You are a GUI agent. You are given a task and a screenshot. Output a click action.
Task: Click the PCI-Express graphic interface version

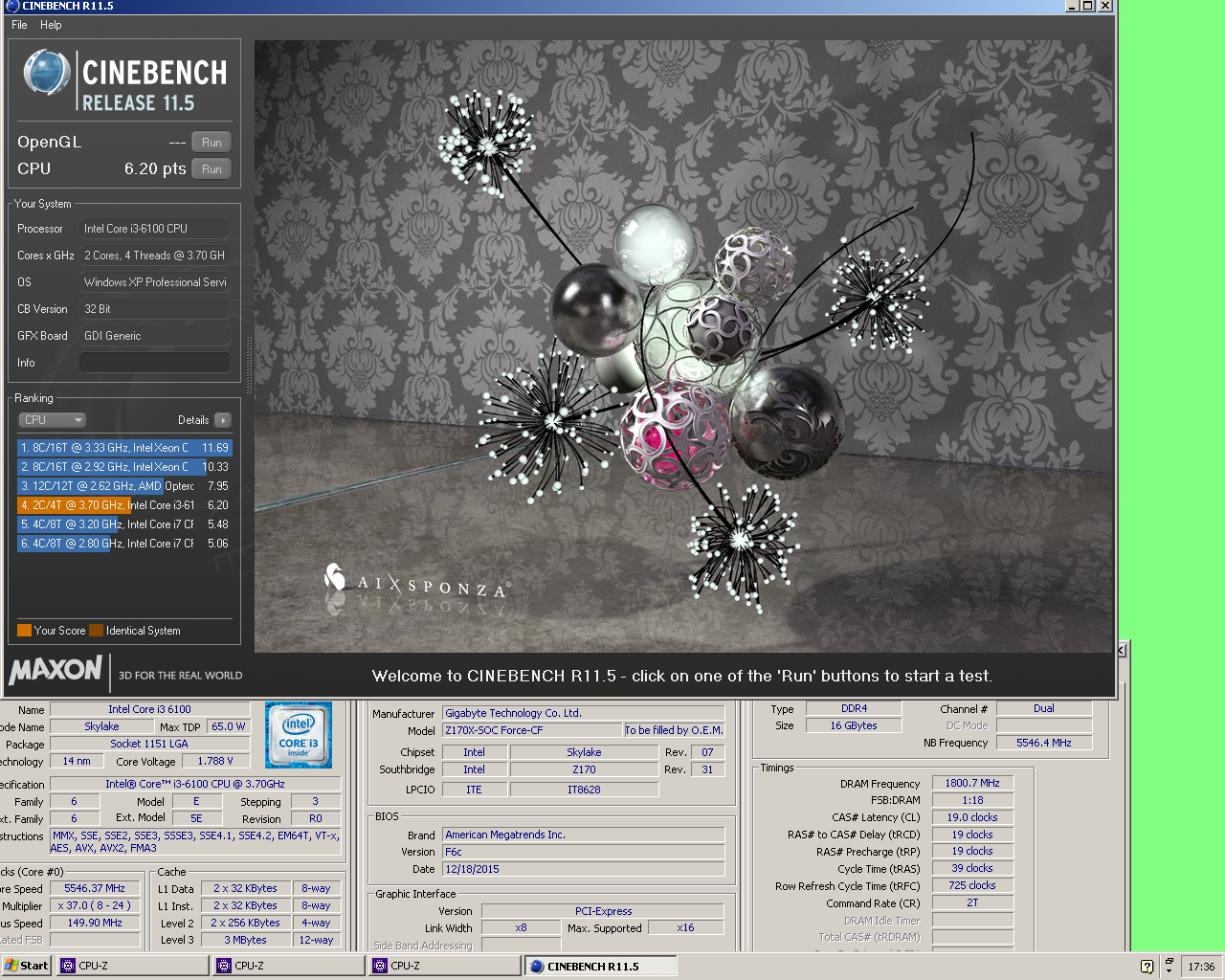(603, 912)
